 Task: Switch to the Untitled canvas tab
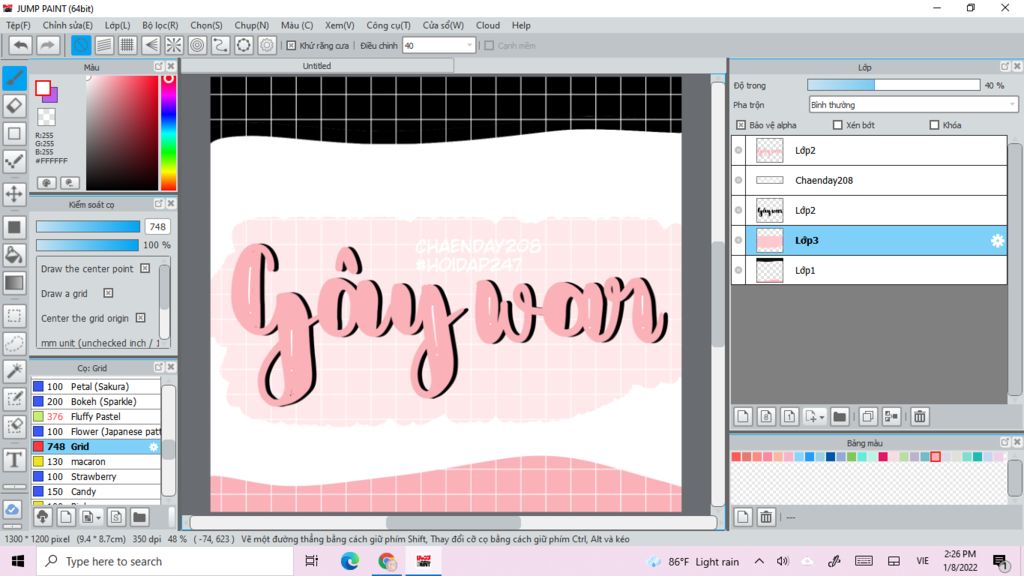tap(317, 66)
